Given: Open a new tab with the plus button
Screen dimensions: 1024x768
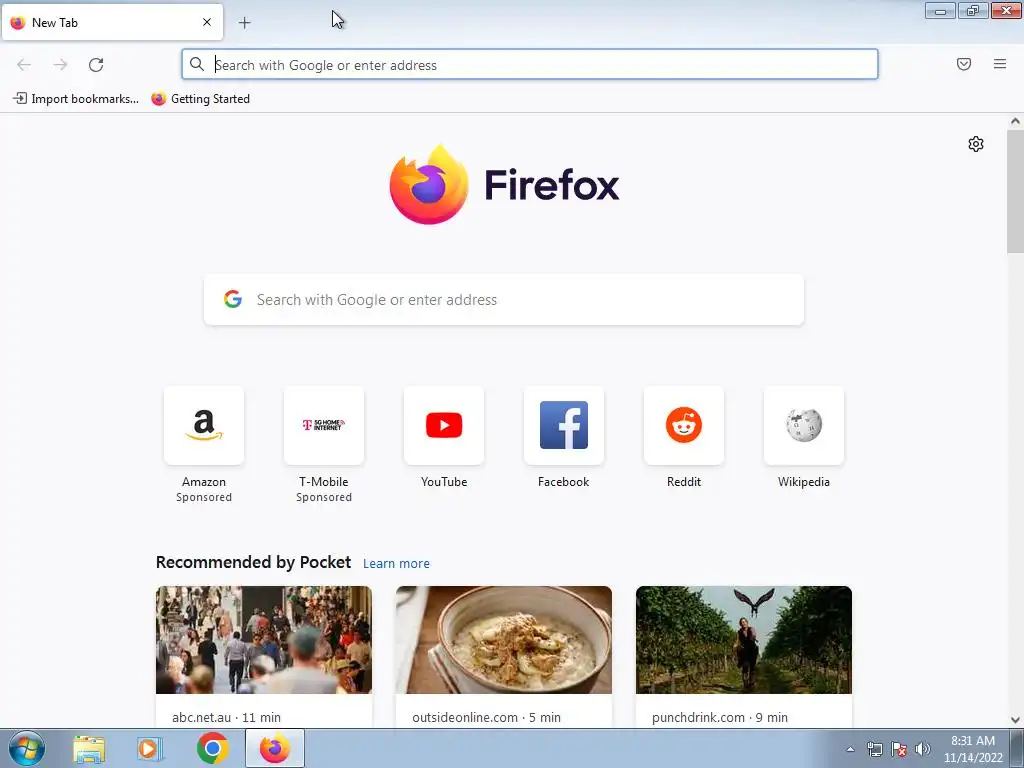Looking at the screenshot, I should click(x=244, y=23).
